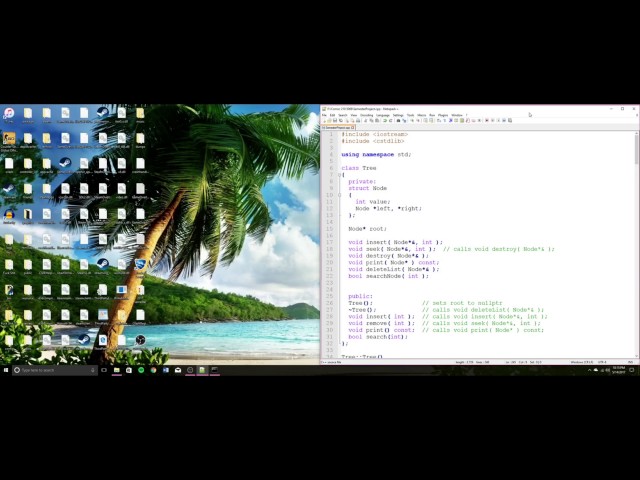Toggle INS mode in the status bar
Viewport: 640px width, 480px height.
point(630,362)
